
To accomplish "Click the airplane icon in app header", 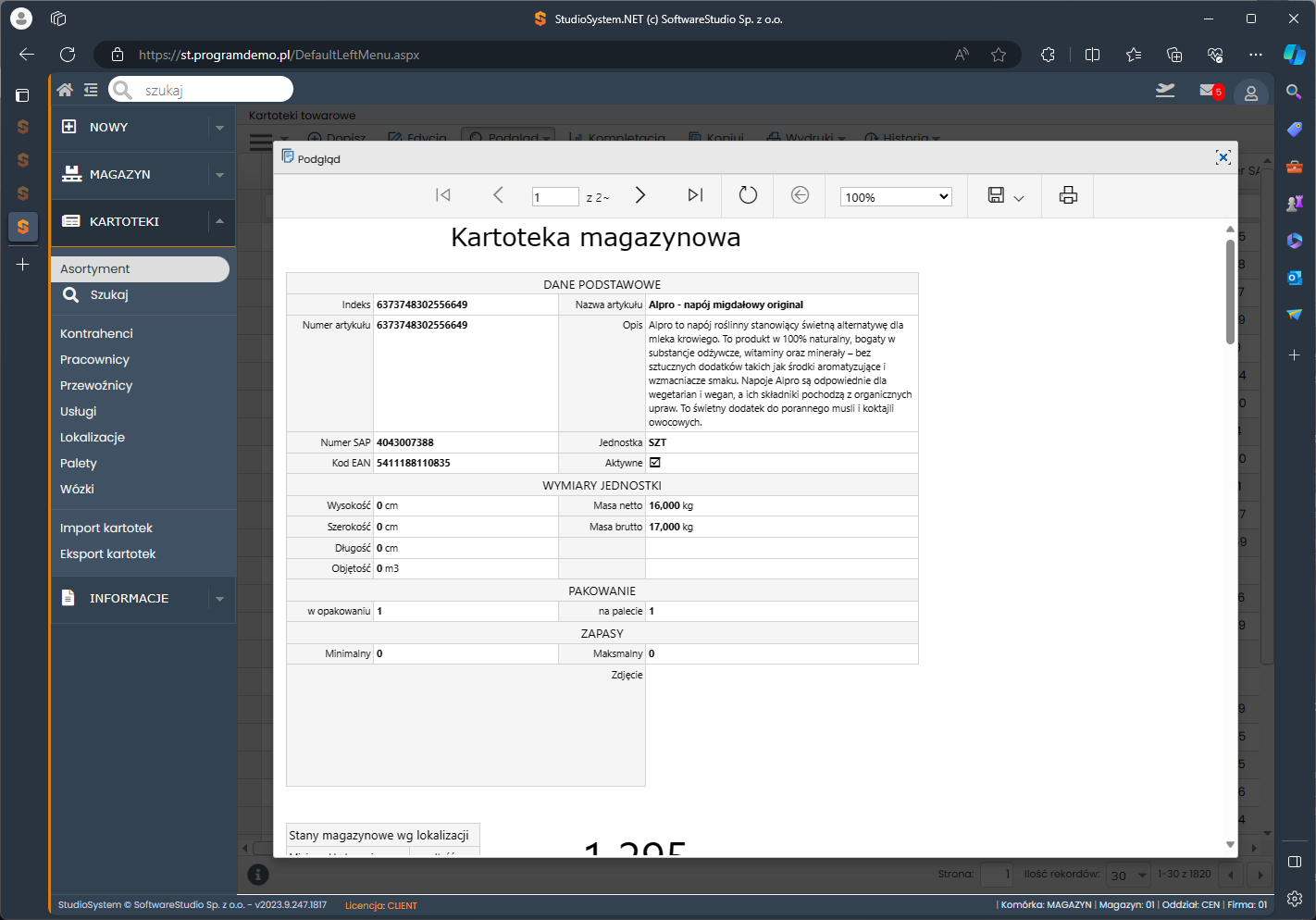I will pos(1165,90).
